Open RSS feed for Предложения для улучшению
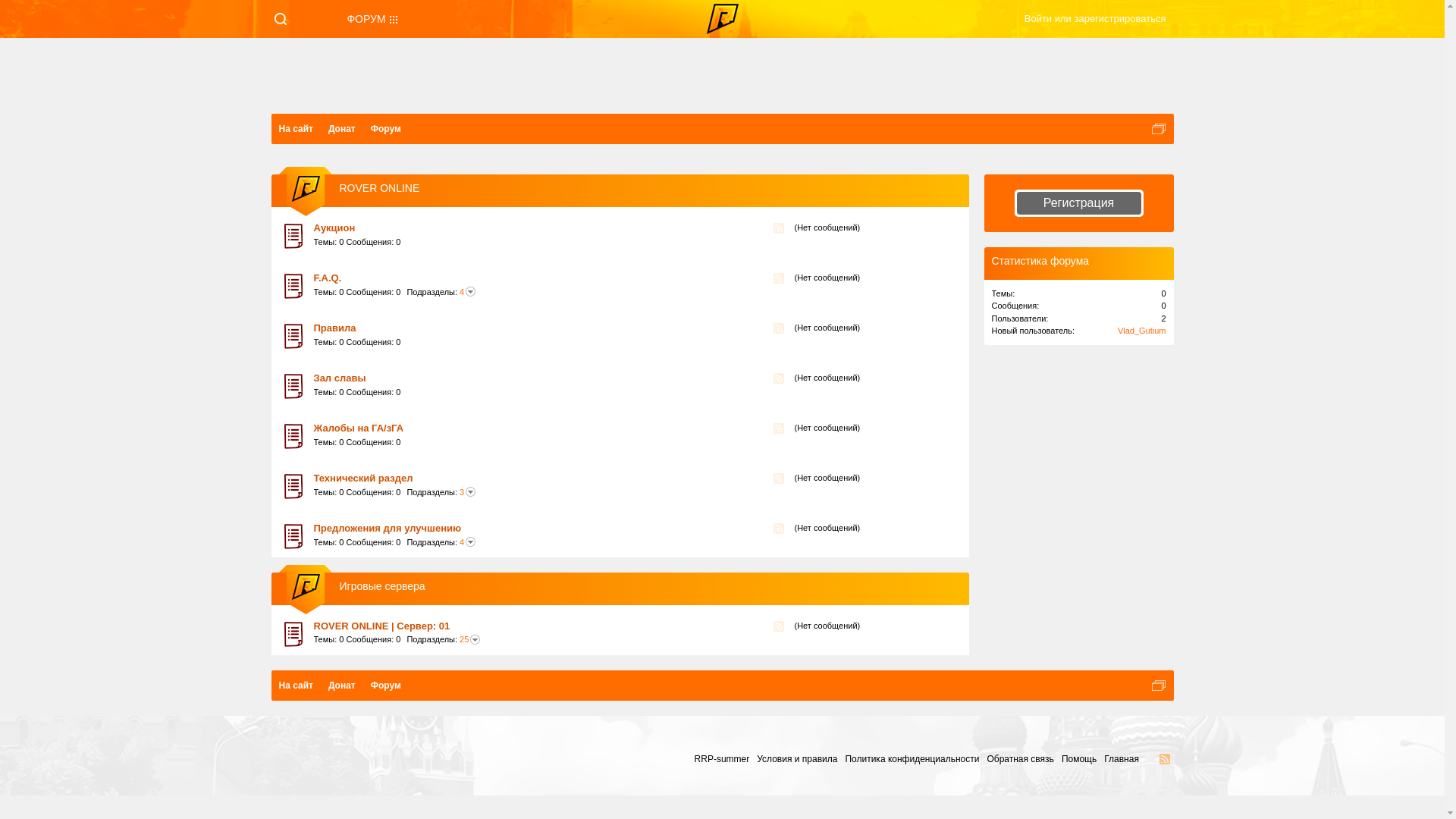Screen dimensions: 1456x819 (x=779, y=529)
